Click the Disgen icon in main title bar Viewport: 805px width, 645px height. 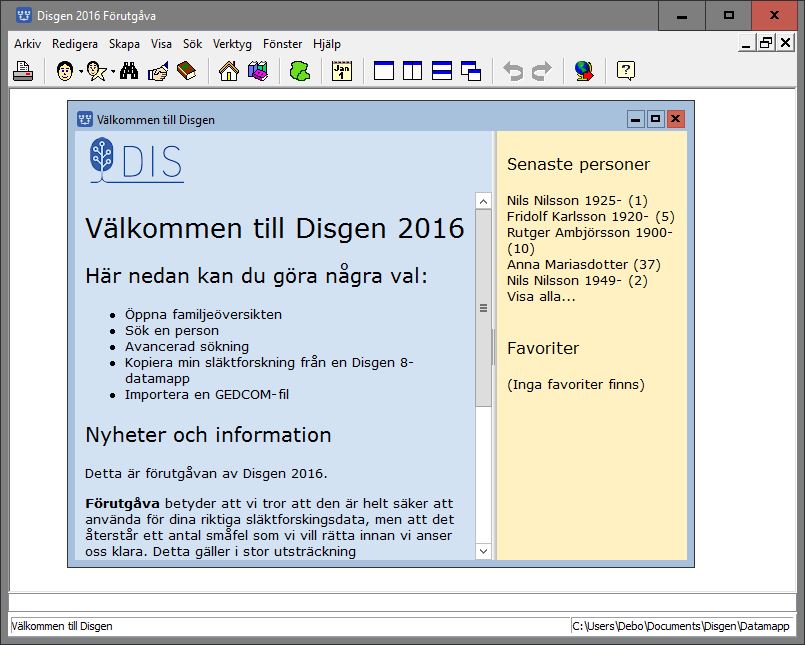(24, 15)
